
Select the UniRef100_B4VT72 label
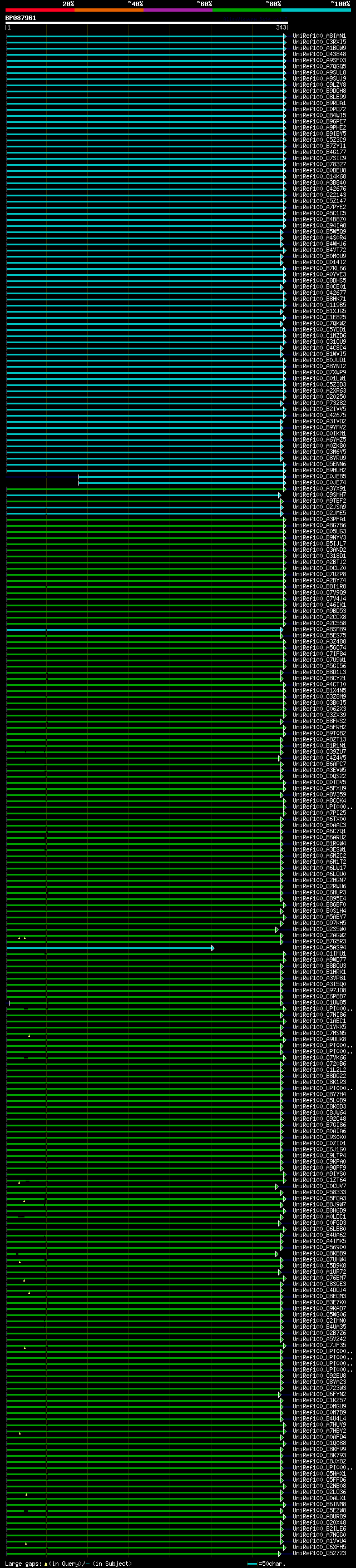(x=319, y=250)
